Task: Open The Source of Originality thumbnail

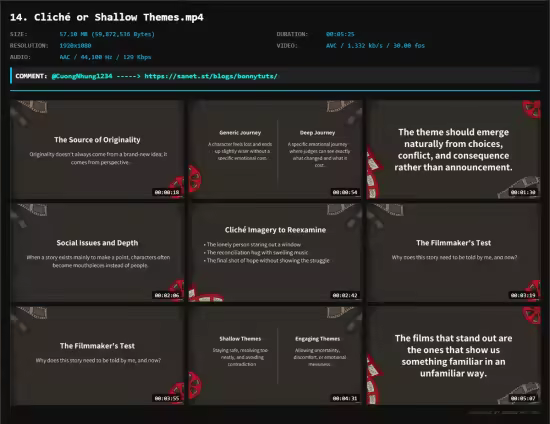Action: [x=97, y=150]
